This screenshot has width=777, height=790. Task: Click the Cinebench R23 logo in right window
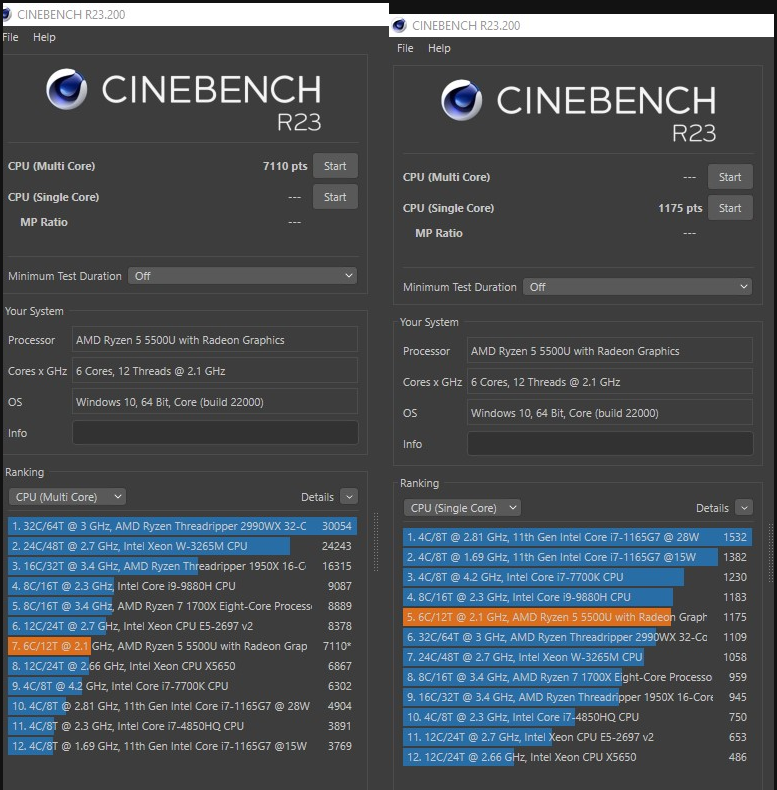coord(578,111)
